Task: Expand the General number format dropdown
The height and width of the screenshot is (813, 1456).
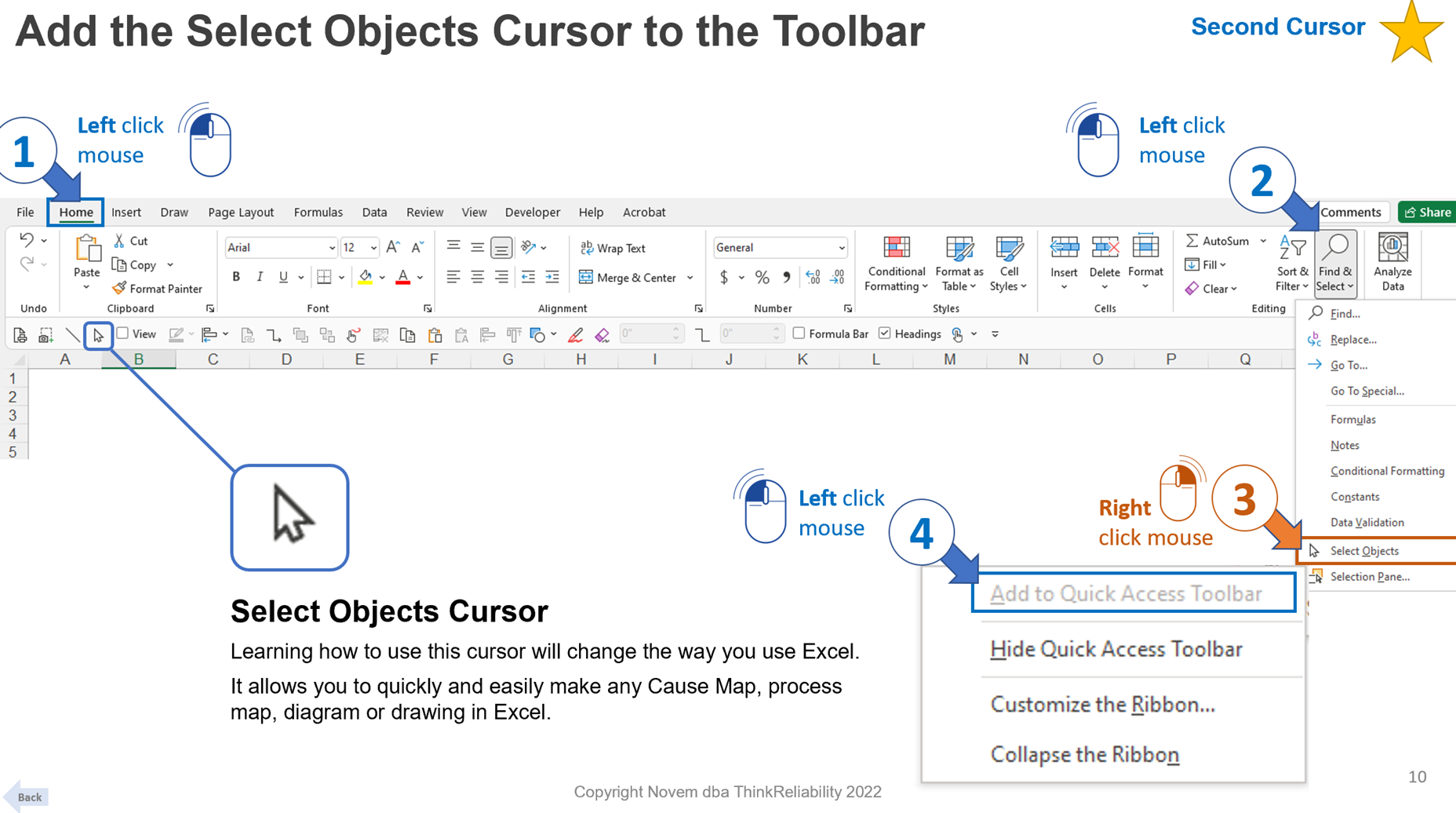Action: 841,248
